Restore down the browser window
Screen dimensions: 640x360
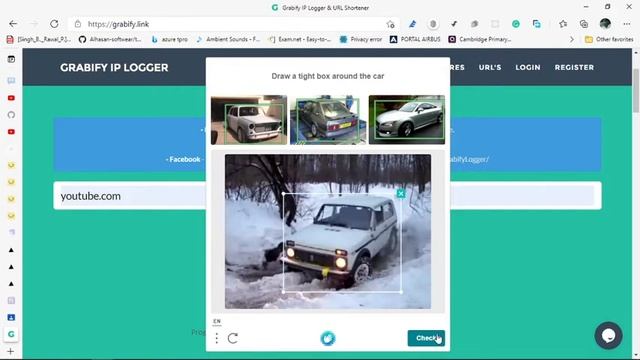tap(608, 7)
